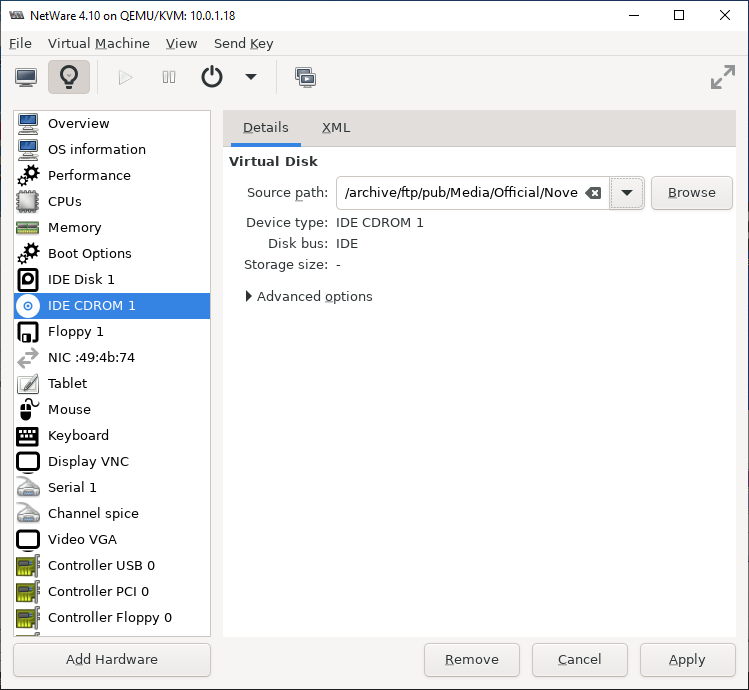Image resolution: width=749 pixels, height=690 pixels.
Task: Open the Send Key menu
Action: (244, 43)
